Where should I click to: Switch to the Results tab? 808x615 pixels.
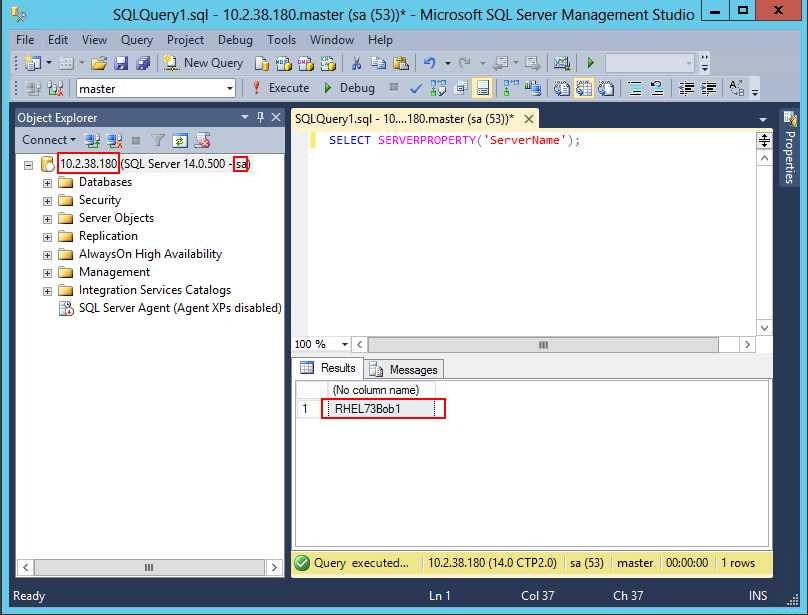328,368
